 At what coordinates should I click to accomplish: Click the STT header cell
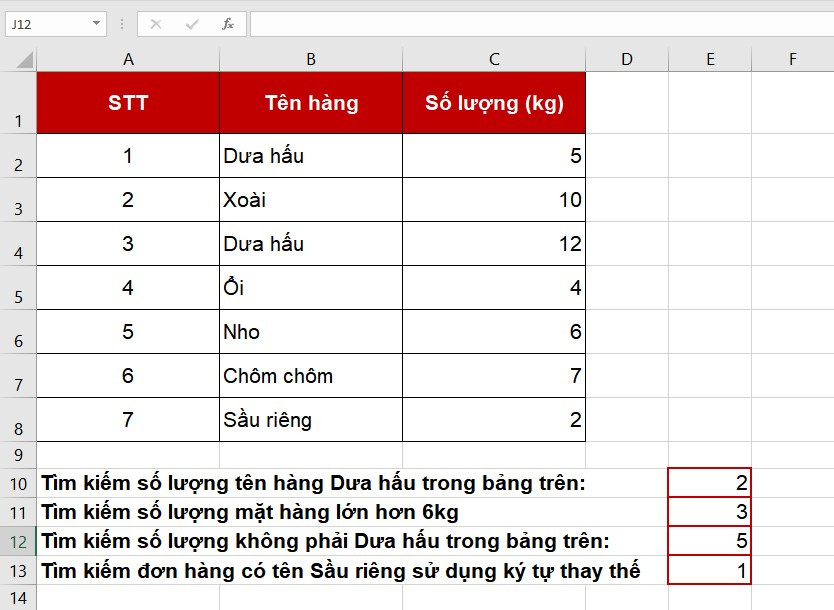[x=128, y=103]
